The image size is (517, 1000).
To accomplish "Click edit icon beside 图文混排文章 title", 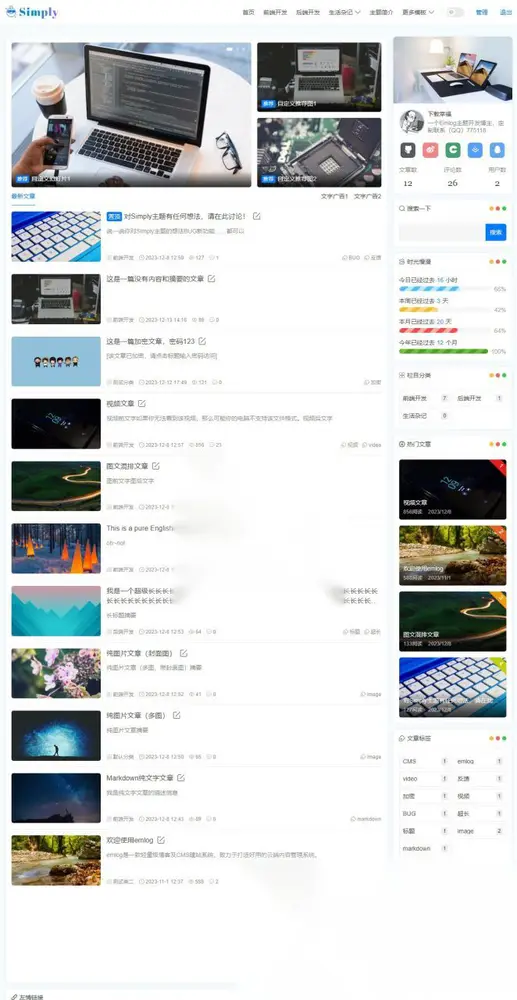I will (156, 466).
